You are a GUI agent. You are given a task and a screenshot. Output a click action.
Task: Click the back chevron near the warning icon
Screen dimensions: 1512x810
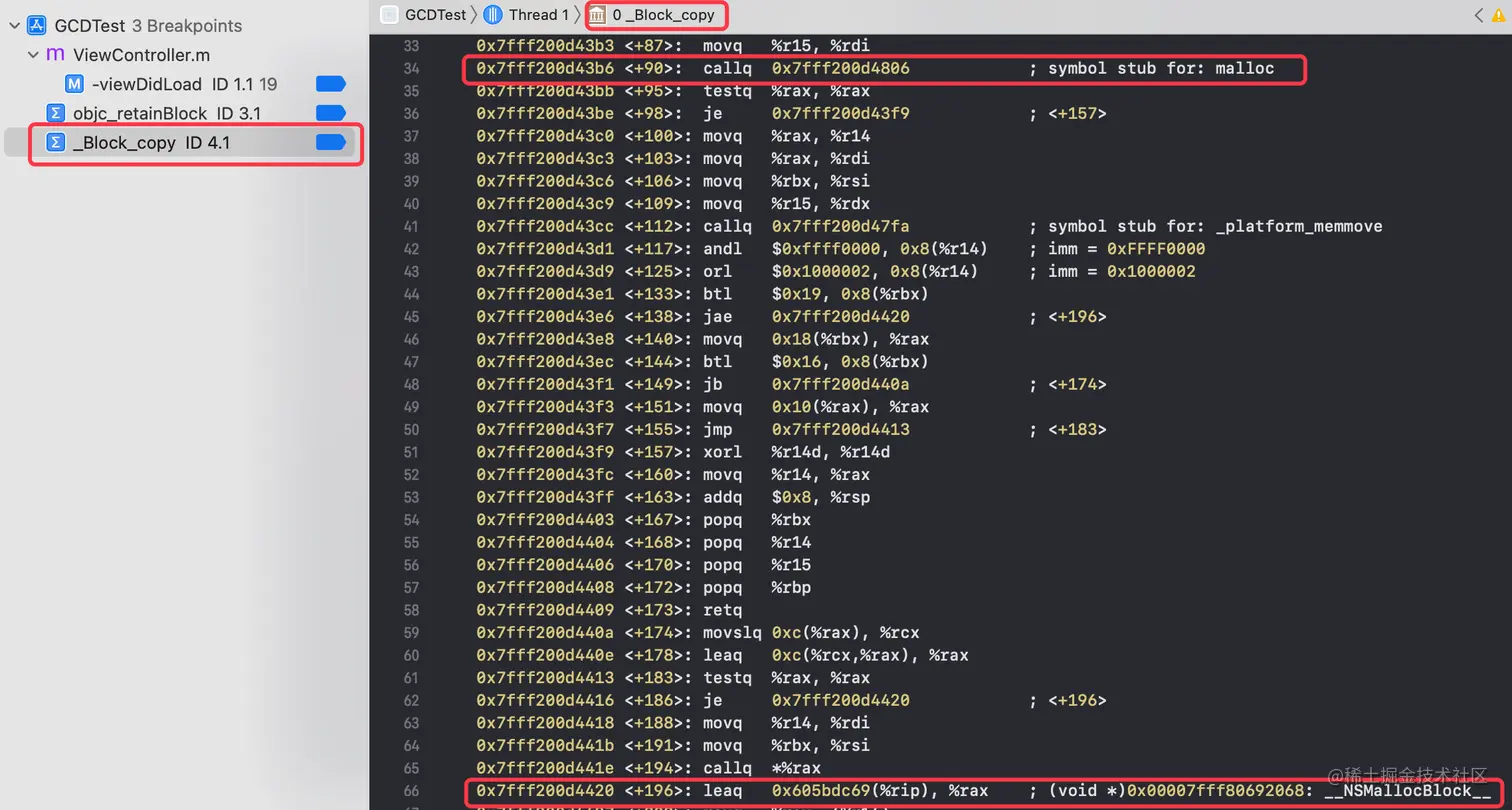pyautogui.click(x=1478, y=15)
